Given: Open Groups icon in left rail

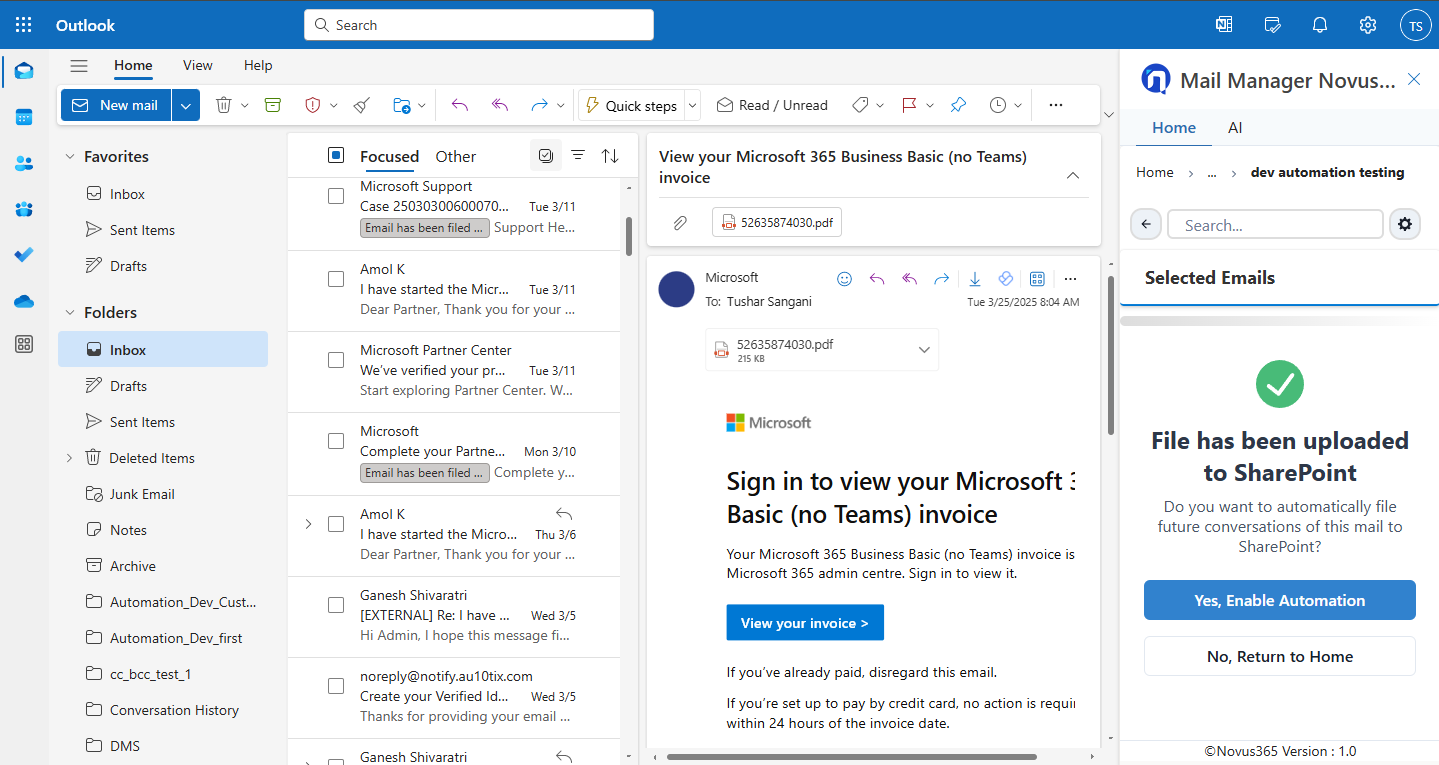Looking at the screenshot, I should (24, 209).
